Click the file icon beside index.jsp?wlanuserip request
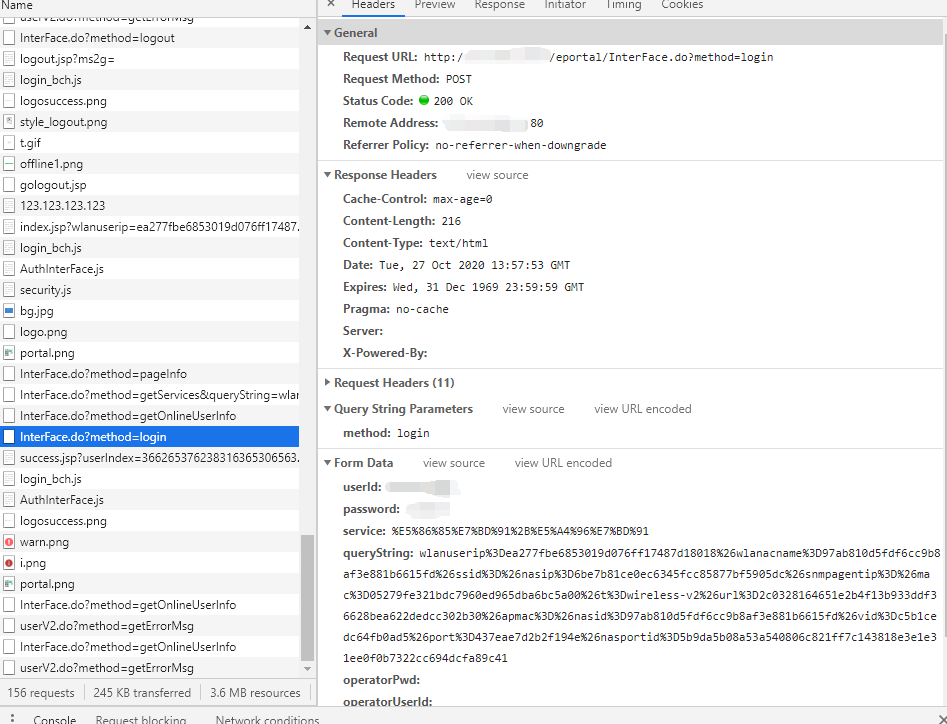 pos(8,227)
